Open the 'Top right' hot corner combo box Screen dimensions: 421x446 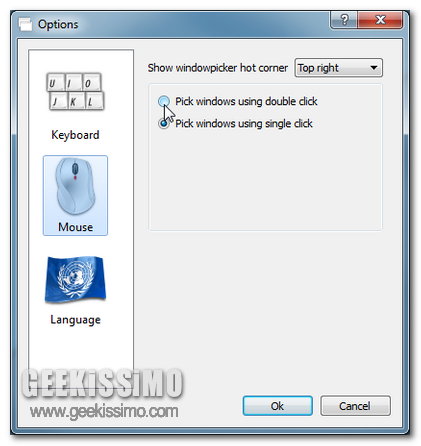pos(338,68)
